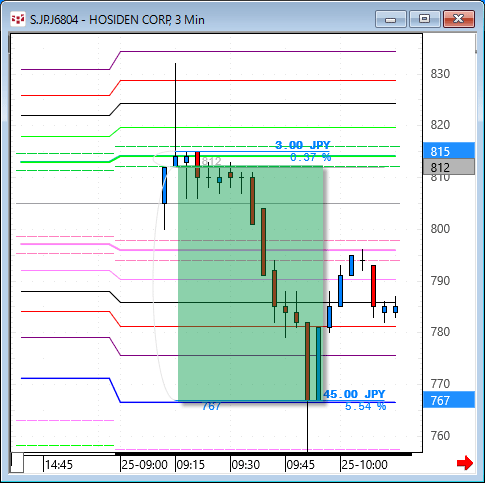Click the 780 price scale label
Image resolution: width=485 pixels, height=483 pixels.
pos(440,332)
